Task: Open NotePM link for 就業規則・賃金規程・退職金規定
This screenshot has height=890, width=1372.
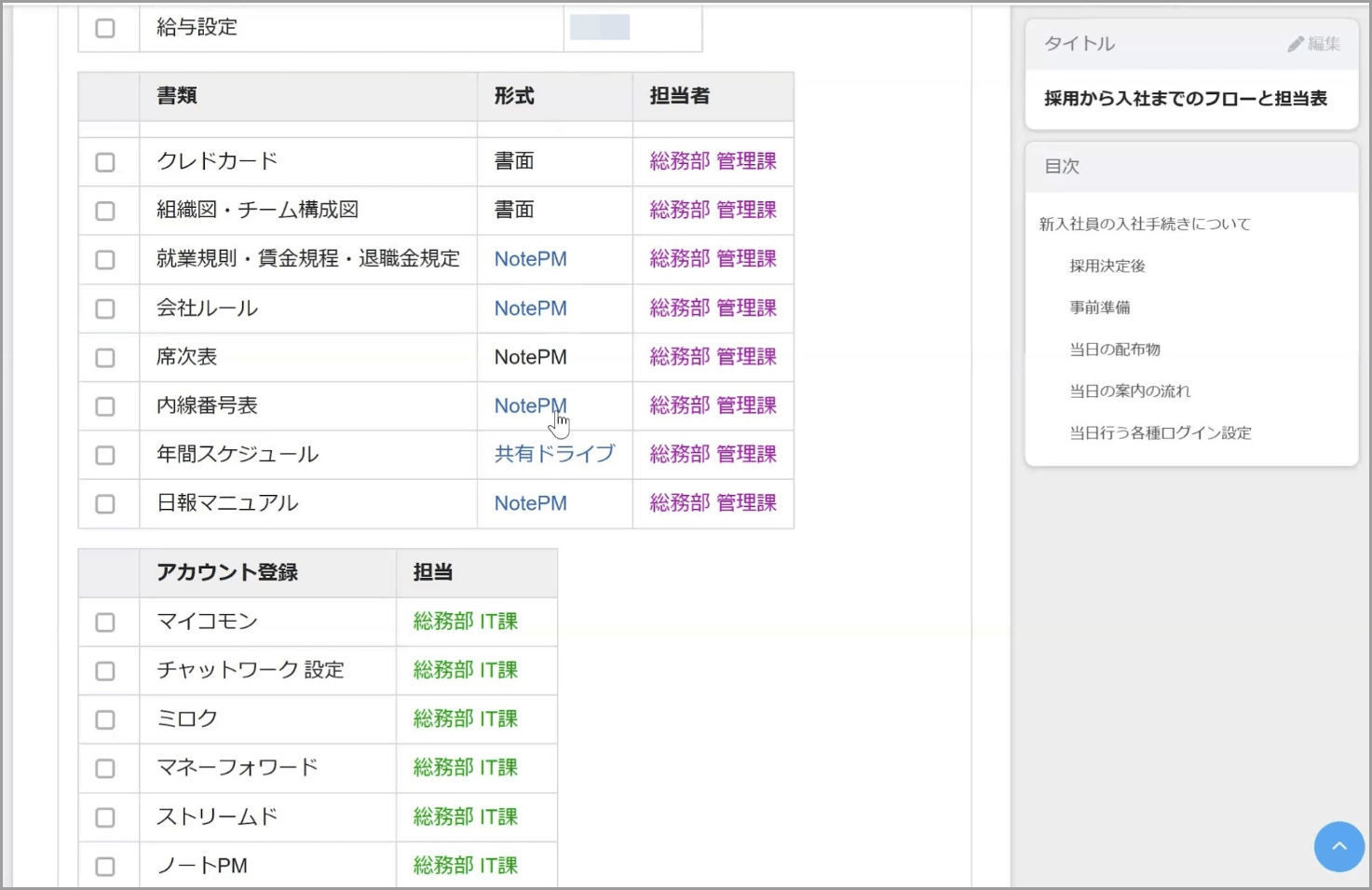Action: click(x=530, y=259)
